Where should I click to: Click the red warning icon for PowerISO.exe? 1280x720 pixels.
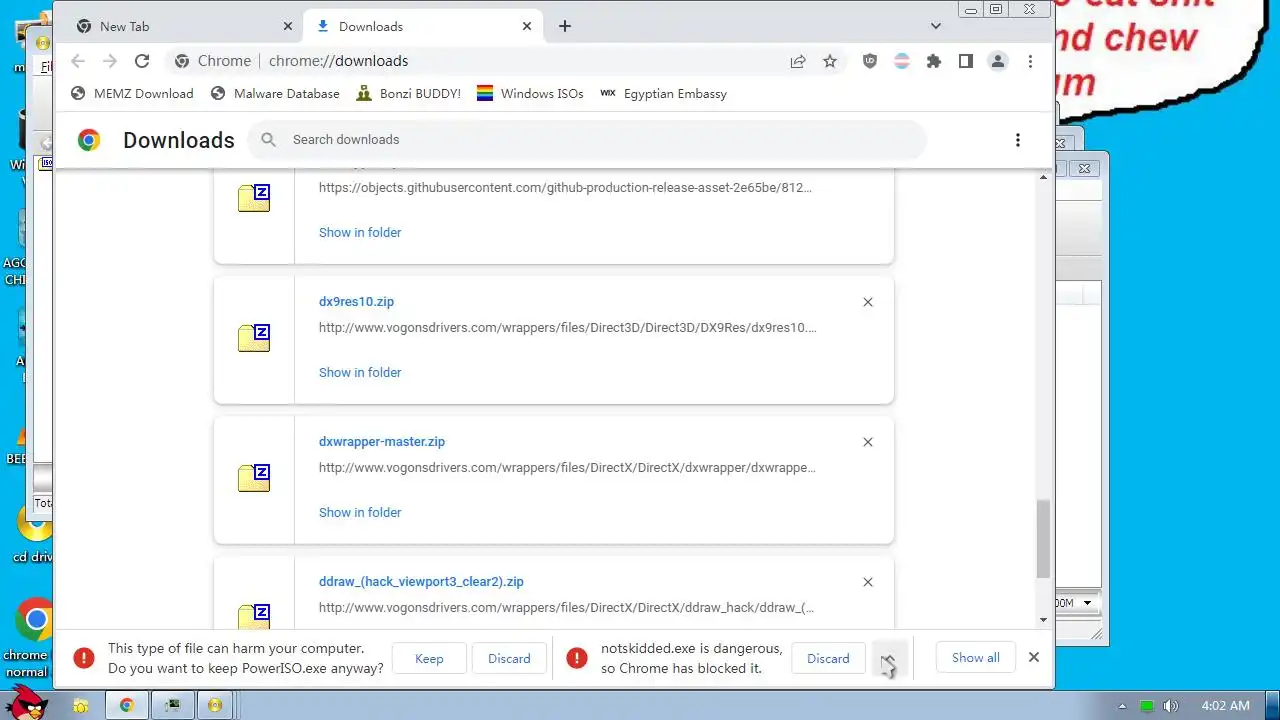(x=84, y=658)
